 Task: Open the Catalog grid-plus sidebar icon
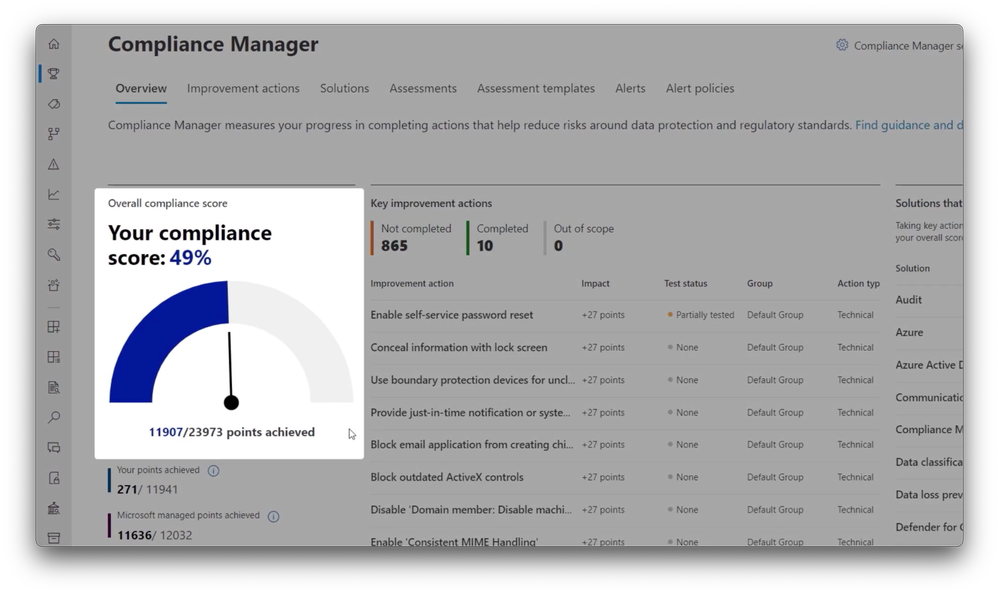tap(54, 327)
